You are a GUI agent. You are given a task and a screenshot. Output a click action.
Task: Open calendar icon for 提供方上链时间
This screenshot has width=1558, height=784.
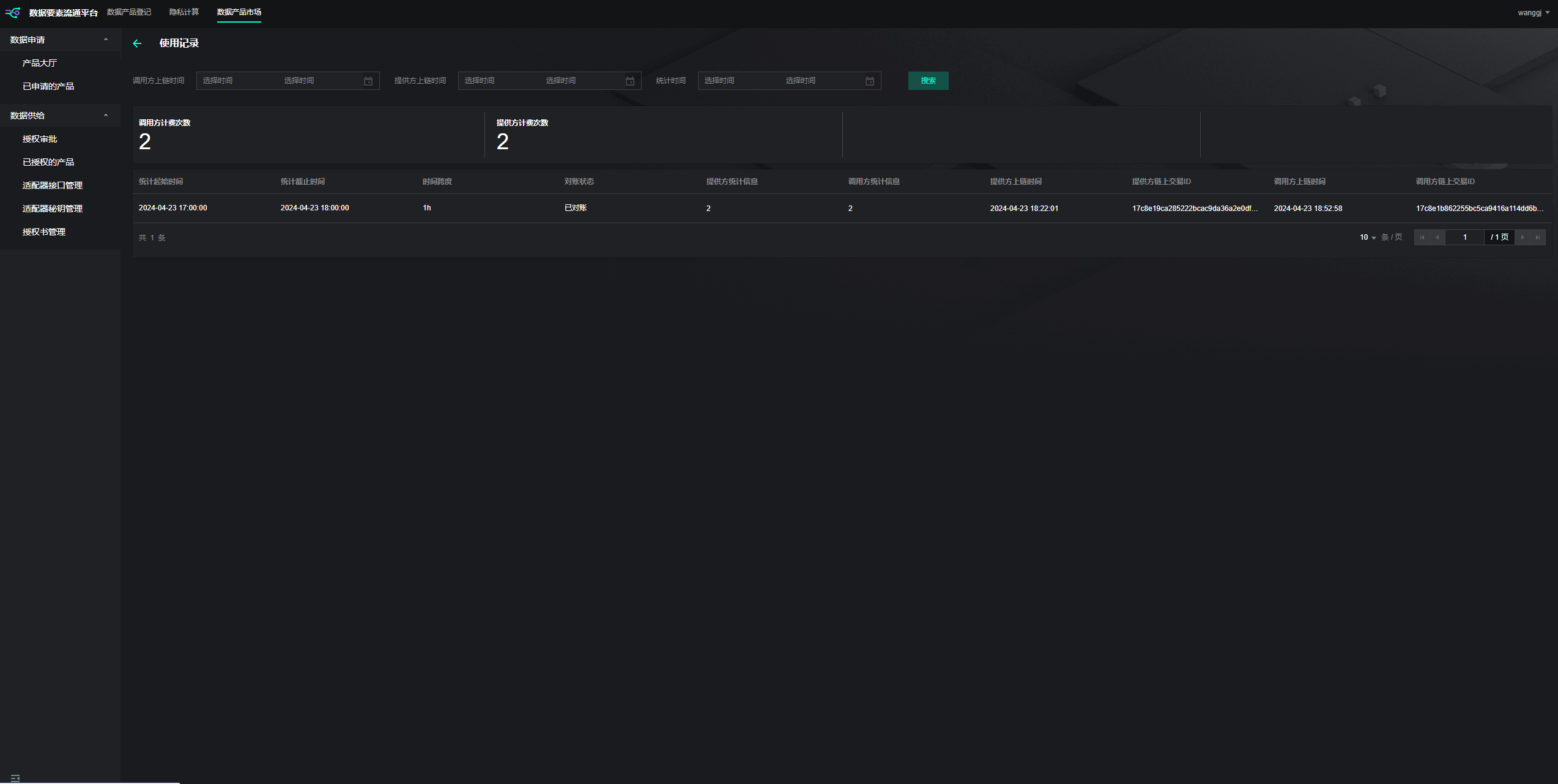630,81
